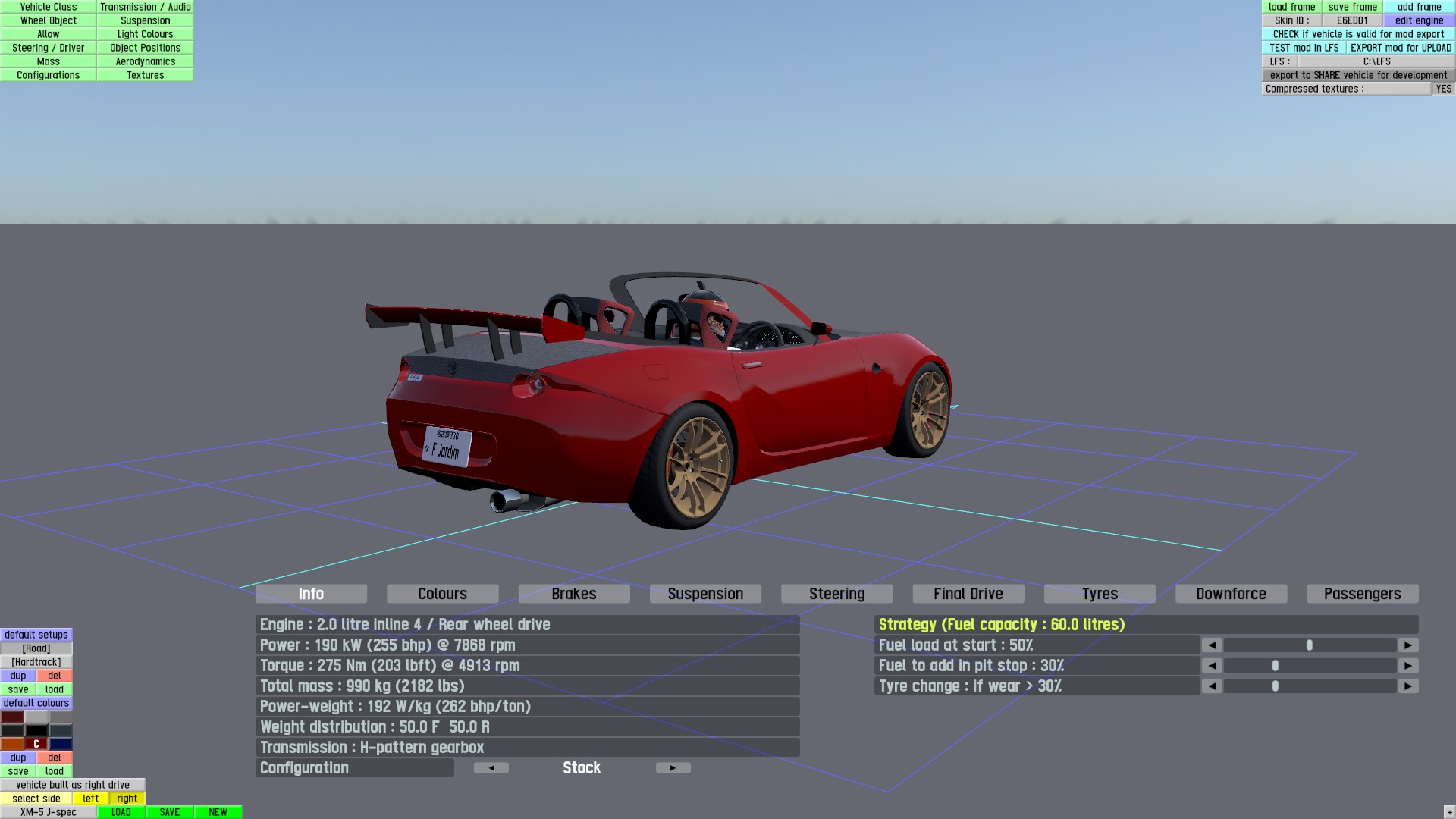
Task: Increase fuel load at start arrow
Action: pyautogui.click(x=1408, y=645)
